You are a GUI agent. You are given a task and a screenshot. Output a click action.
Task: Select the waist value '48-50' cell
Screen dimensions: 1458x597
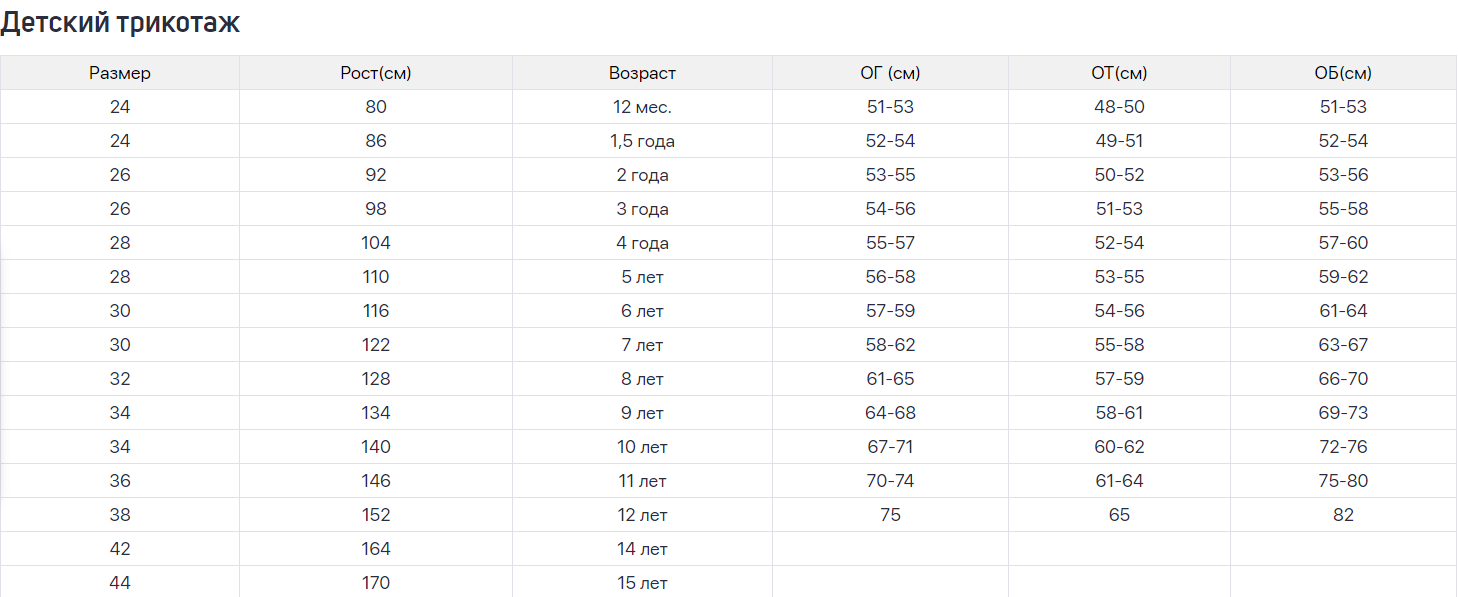coord(1119,107)
